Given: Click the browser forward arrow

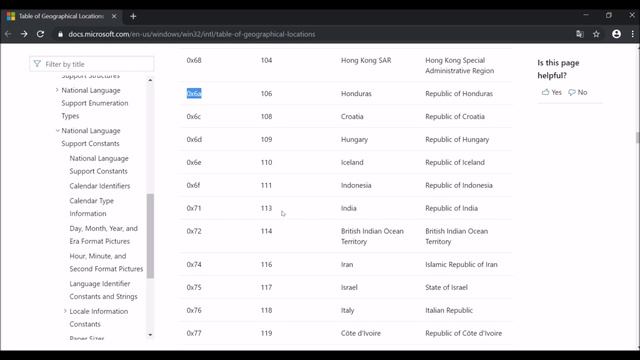Looking at the screenshot, I should [x=24, y=34].
